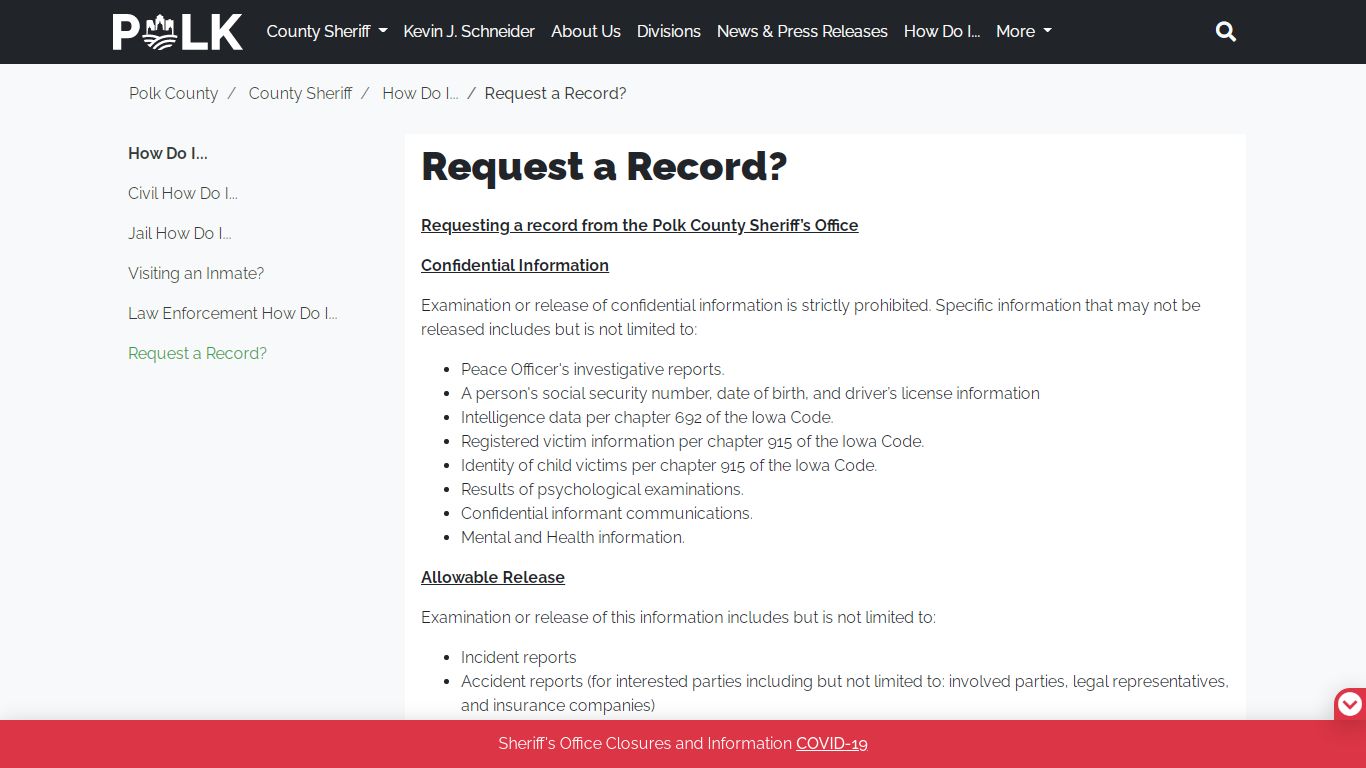The width and height of the screenshot is (1366, 768).
Task: Click 'Identity of child victims' bullet
Action: 669,465
